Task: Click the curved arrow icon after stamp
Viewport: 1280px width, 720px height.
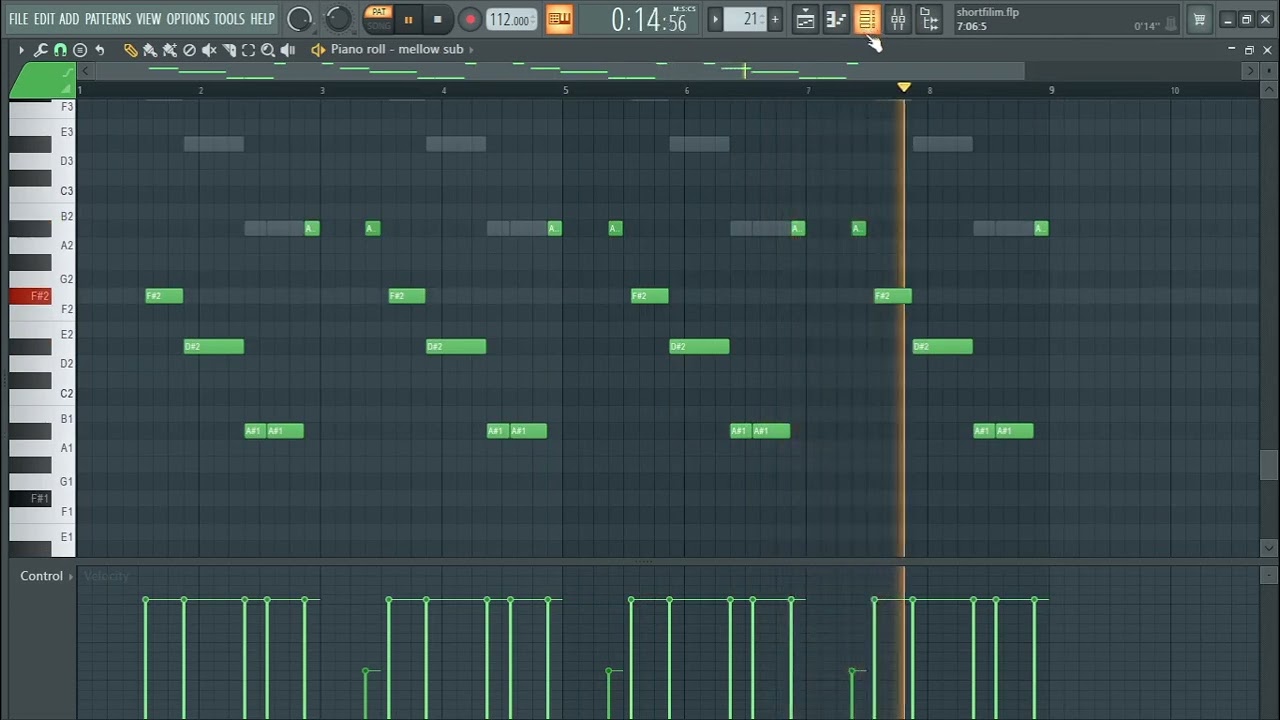Action: click(x=100, y=50)
